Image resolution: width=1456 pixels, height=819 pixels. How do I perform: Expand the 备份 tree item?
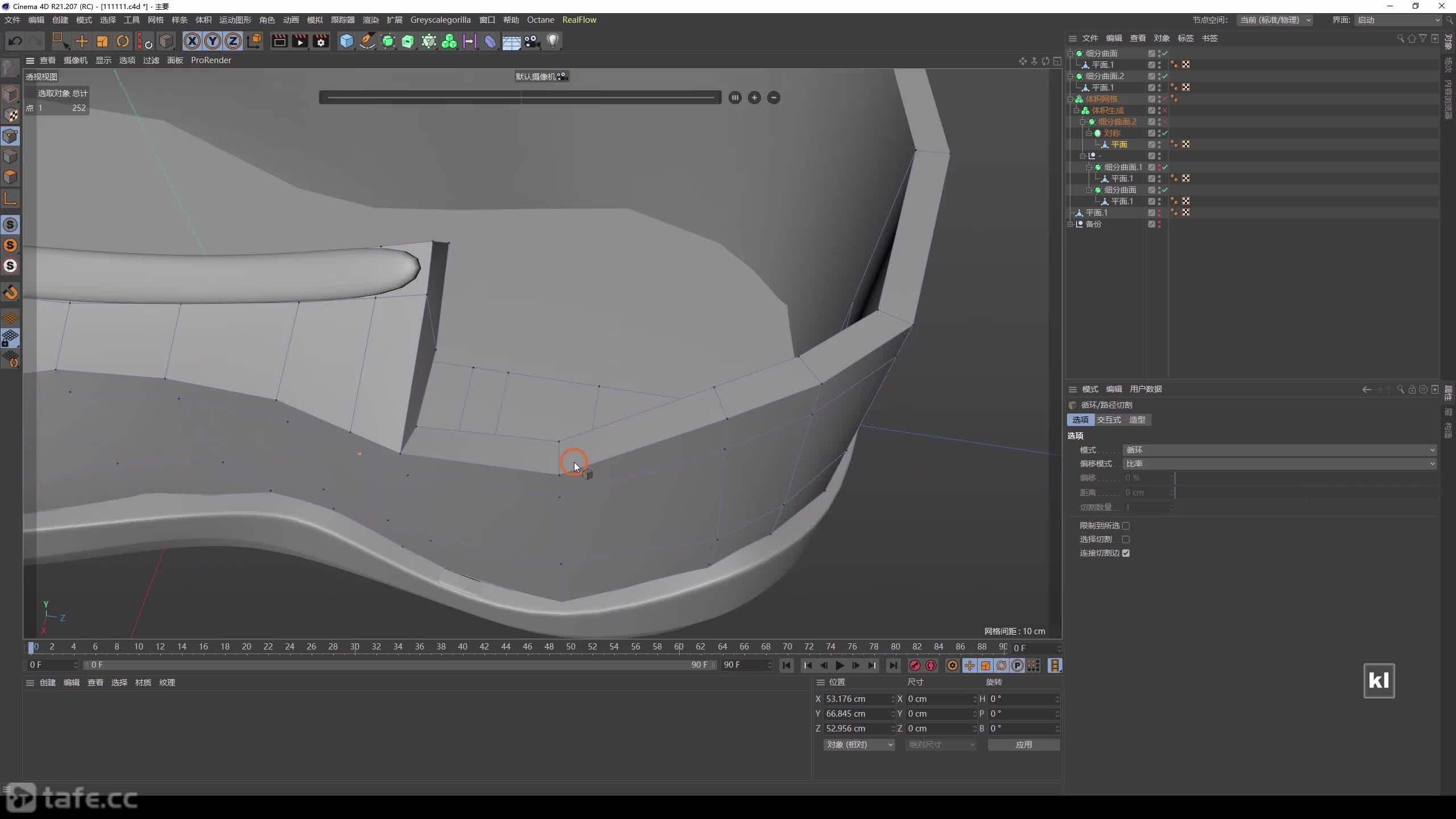(1070, 224)
